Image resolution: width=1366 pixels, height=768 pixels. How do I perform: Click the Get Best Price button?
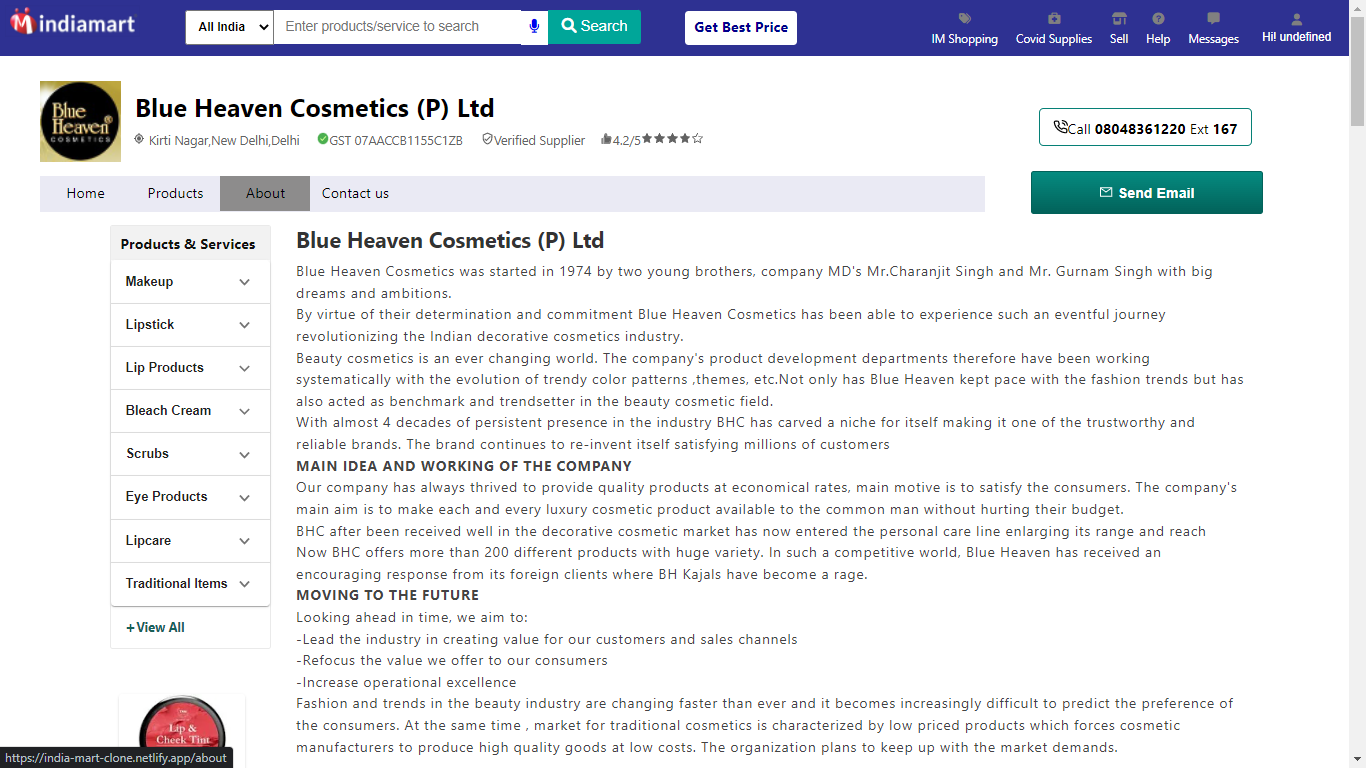[741, 27]
